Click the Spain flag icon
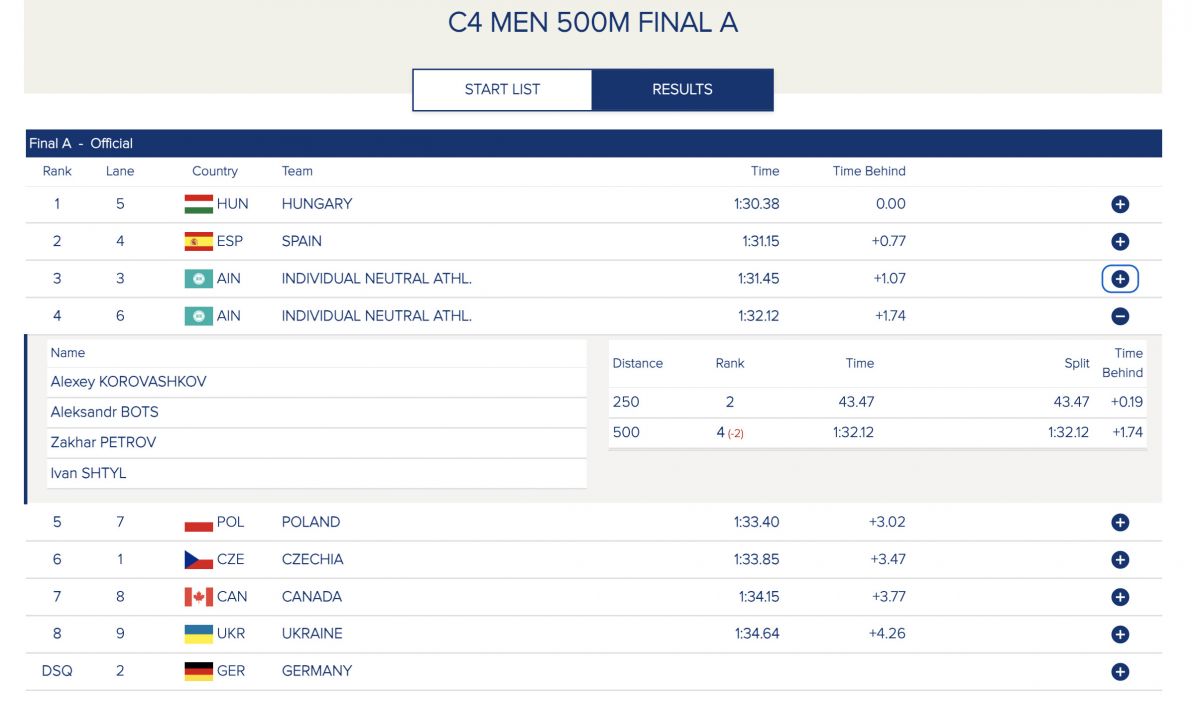Image resolution: width=1200 pixels, height=703 pixels. 199,241
